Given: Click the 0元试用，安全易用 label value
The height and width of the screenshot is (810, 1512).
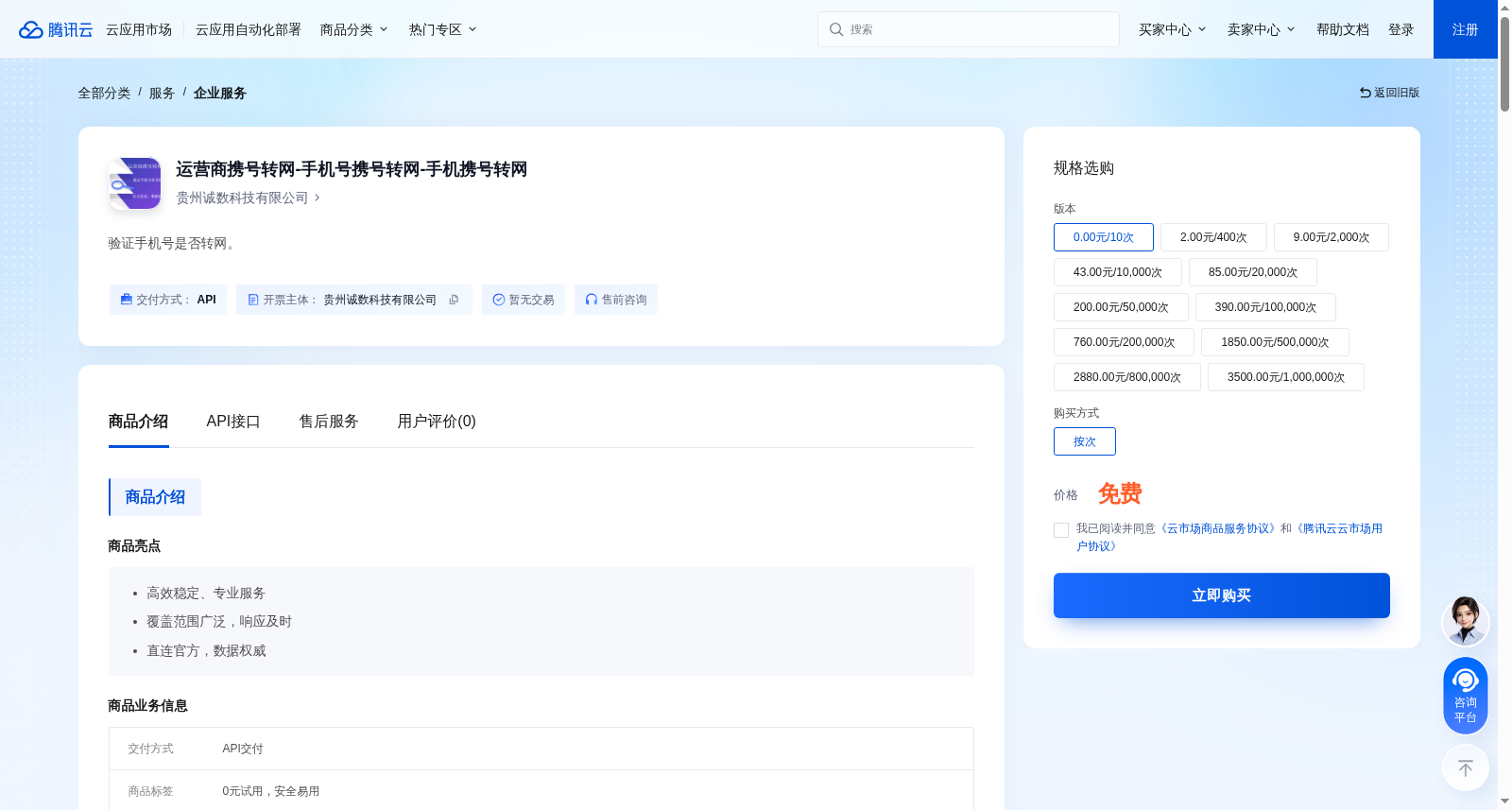Looking at the screenshot, I should click(x=271, y=791).
